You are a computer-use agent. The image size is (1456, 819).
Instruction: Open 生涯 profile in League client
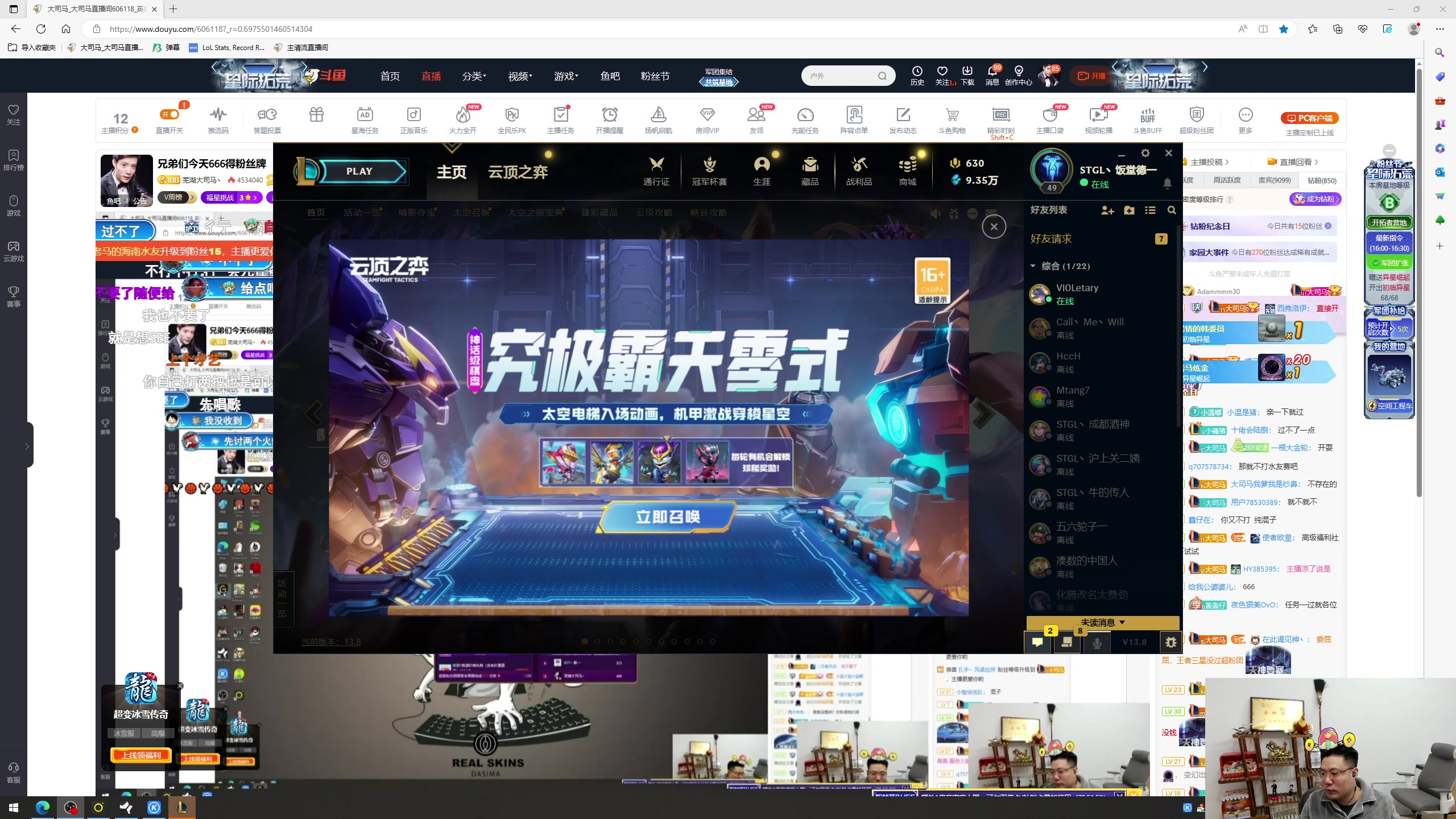click(762, 171)
